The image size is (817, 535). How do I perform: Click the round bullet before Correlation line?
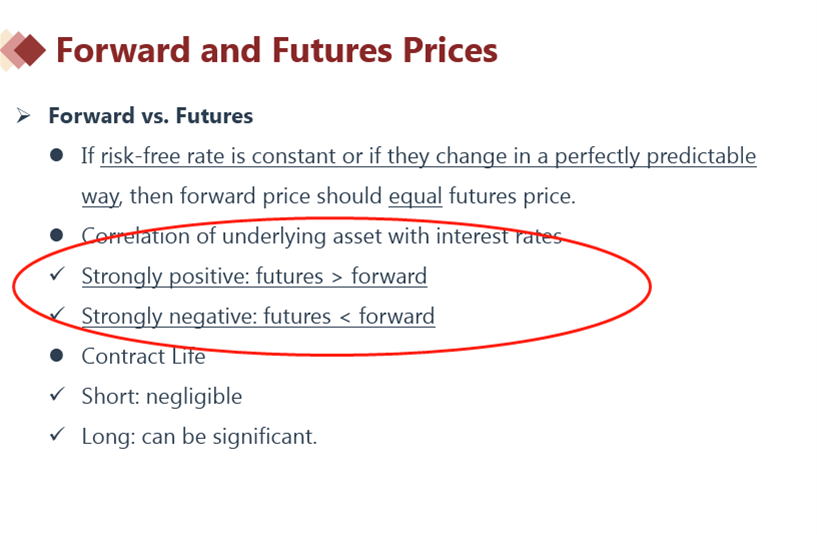coord(58,236)
